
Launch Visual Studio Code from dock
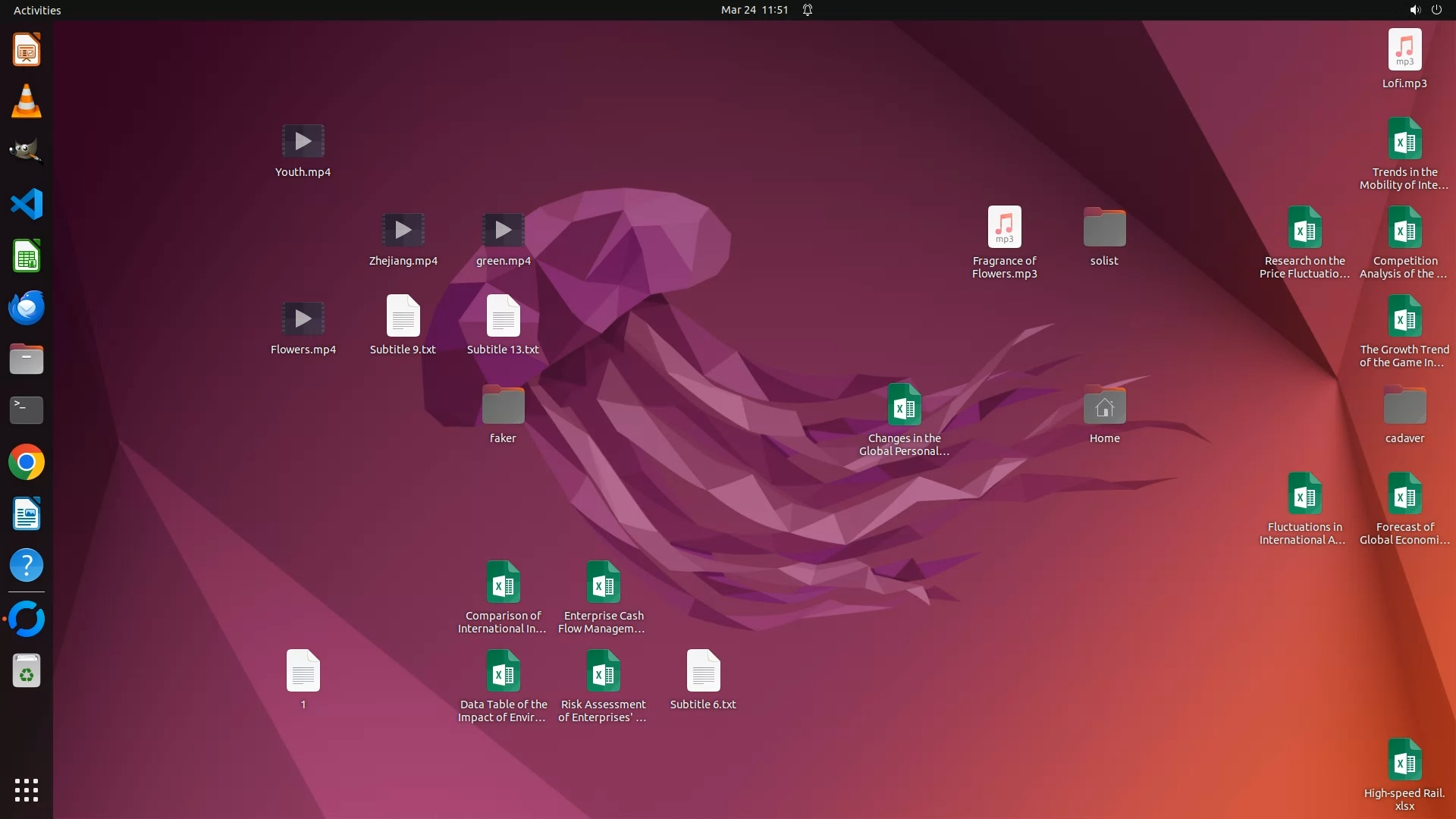tap(27, 204)
